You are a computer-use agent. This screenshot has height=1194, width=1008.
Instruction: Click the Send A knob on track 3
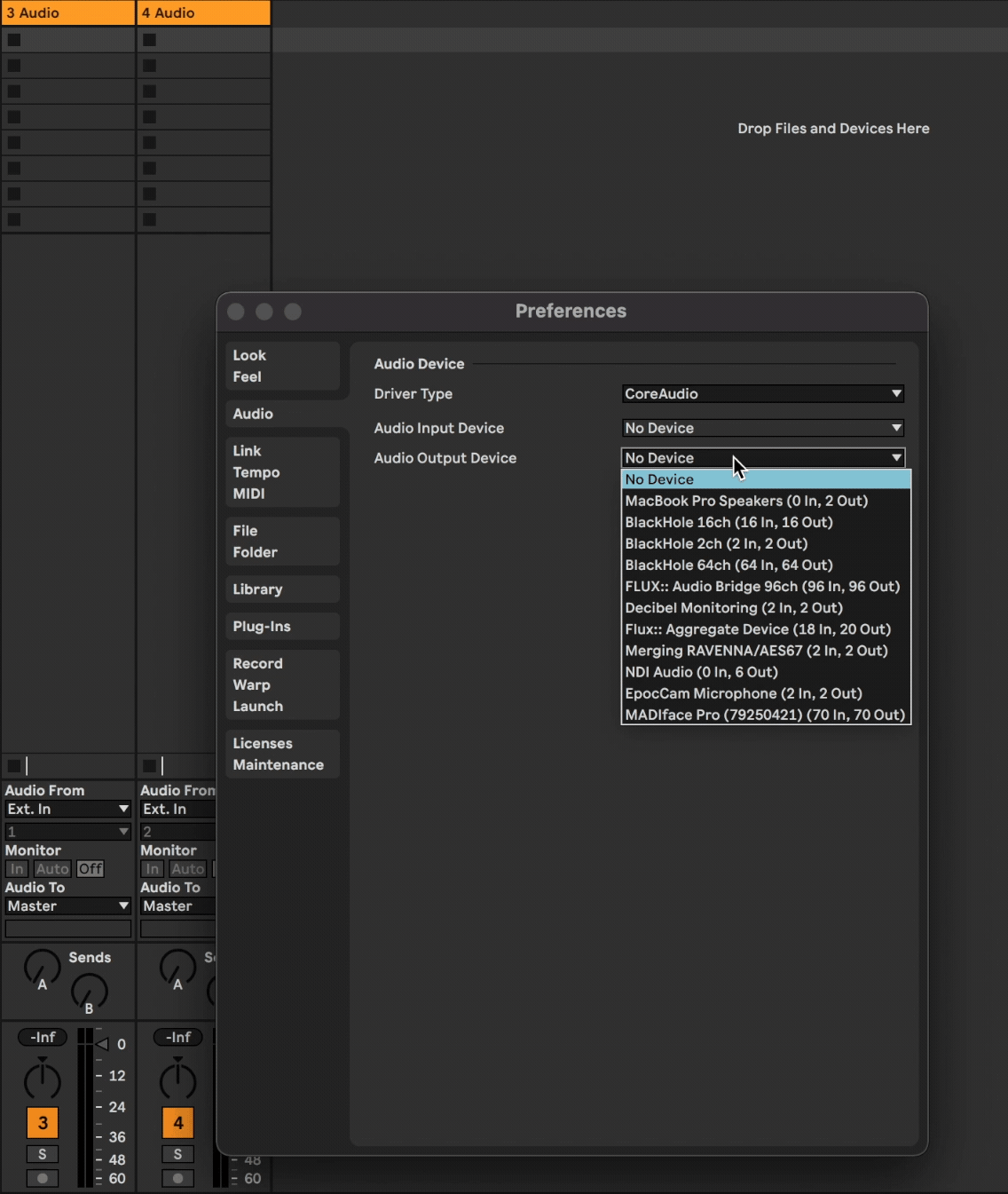[42, 968]
